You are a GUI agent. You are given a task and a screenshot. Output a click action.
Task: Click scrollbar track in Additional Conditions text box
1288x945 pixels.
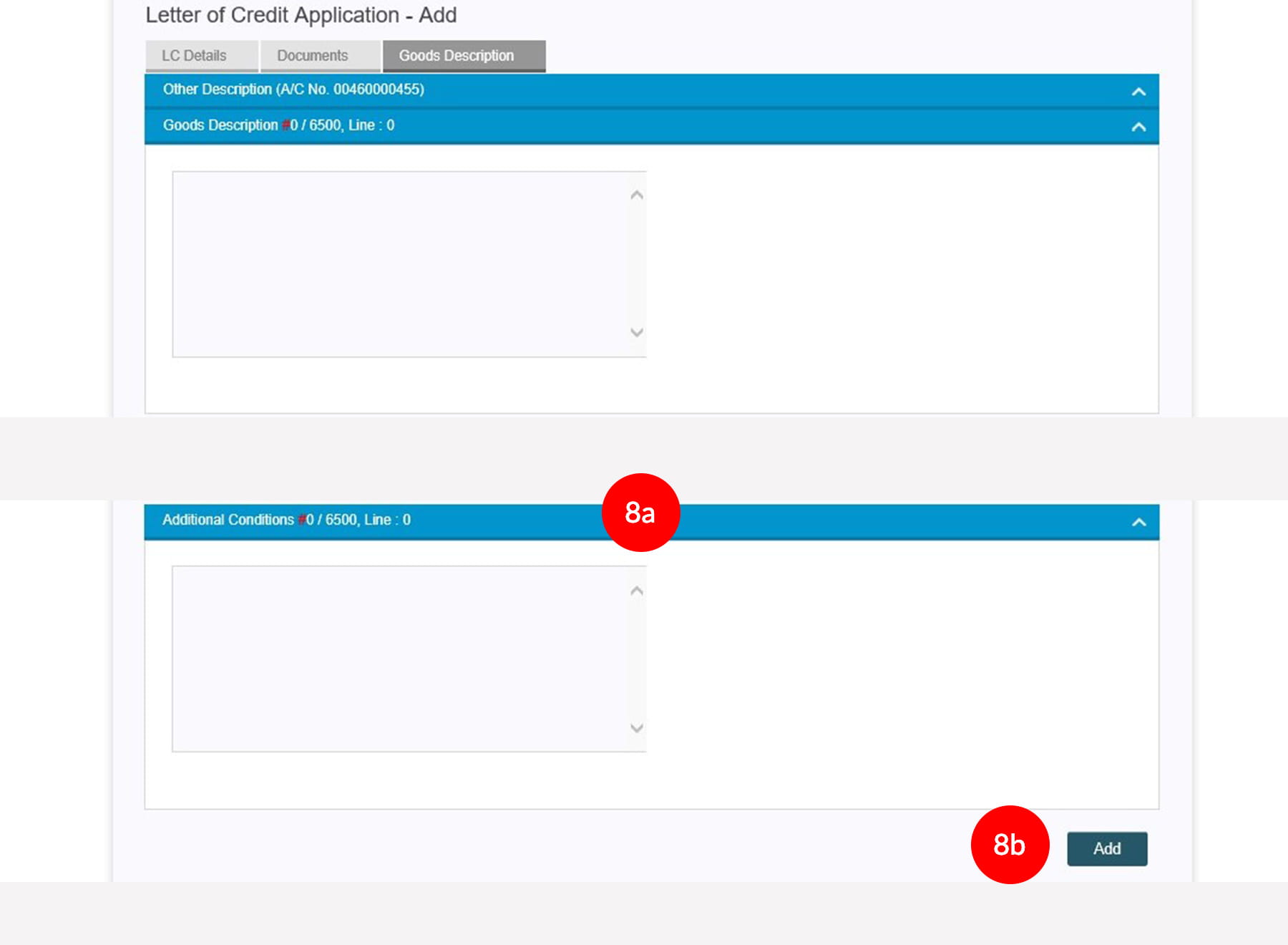click(636, 659)
